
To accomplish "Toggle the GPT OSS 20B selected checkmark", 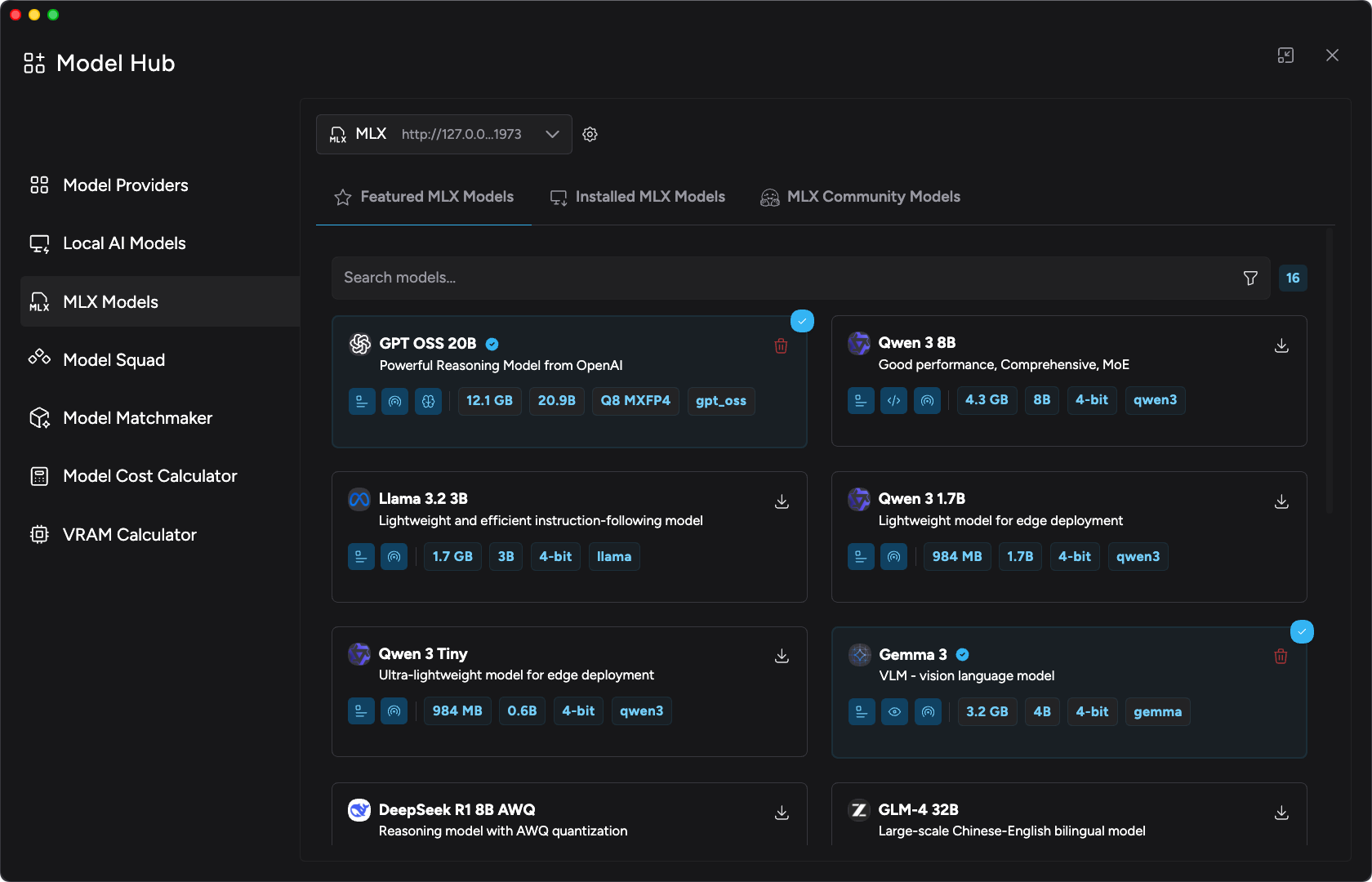I will coord(802,321).
